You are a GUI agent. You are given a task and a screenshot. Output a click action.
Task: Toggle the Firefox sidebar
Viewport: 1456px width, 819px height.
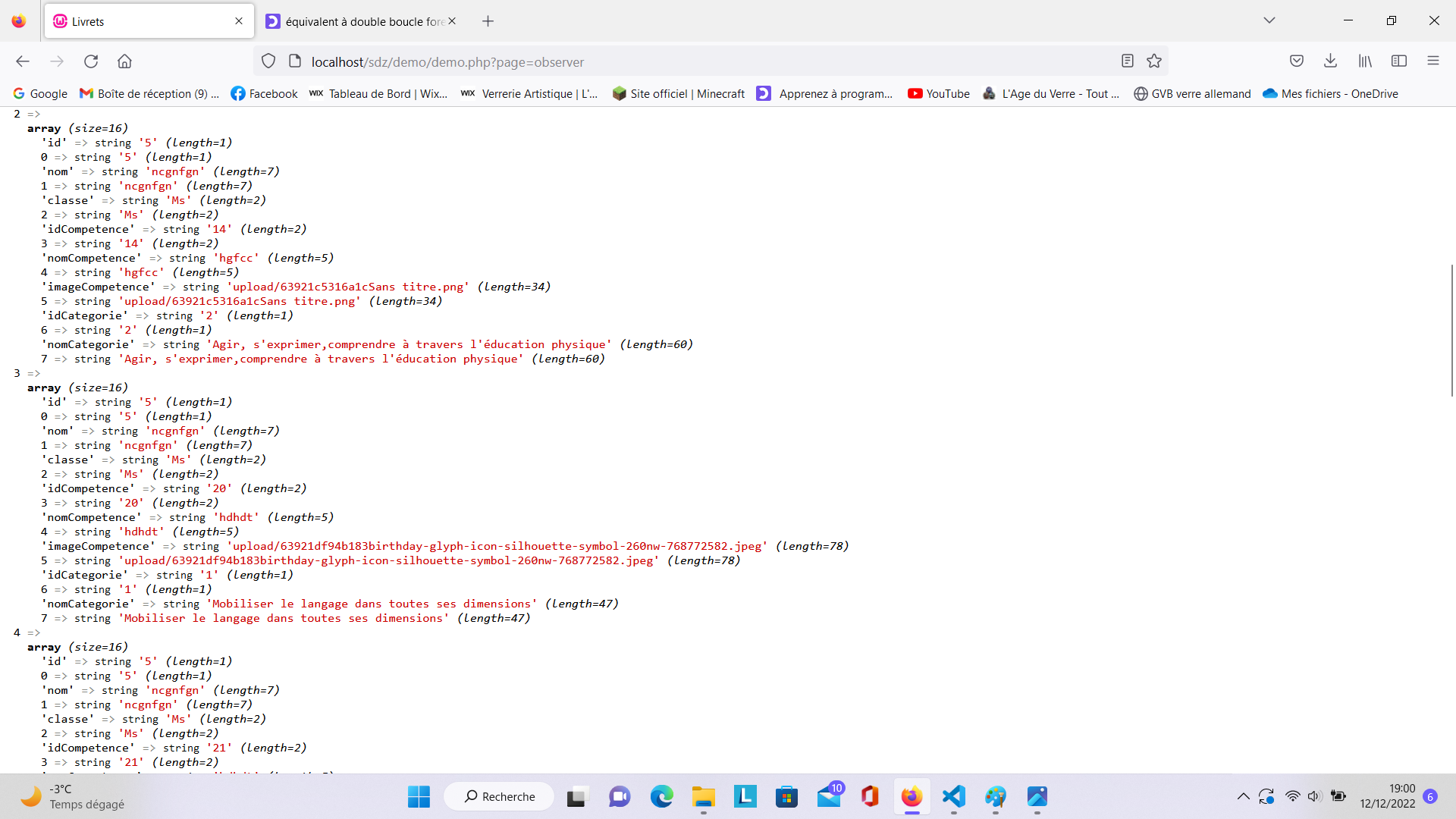tap(1399, 61)
